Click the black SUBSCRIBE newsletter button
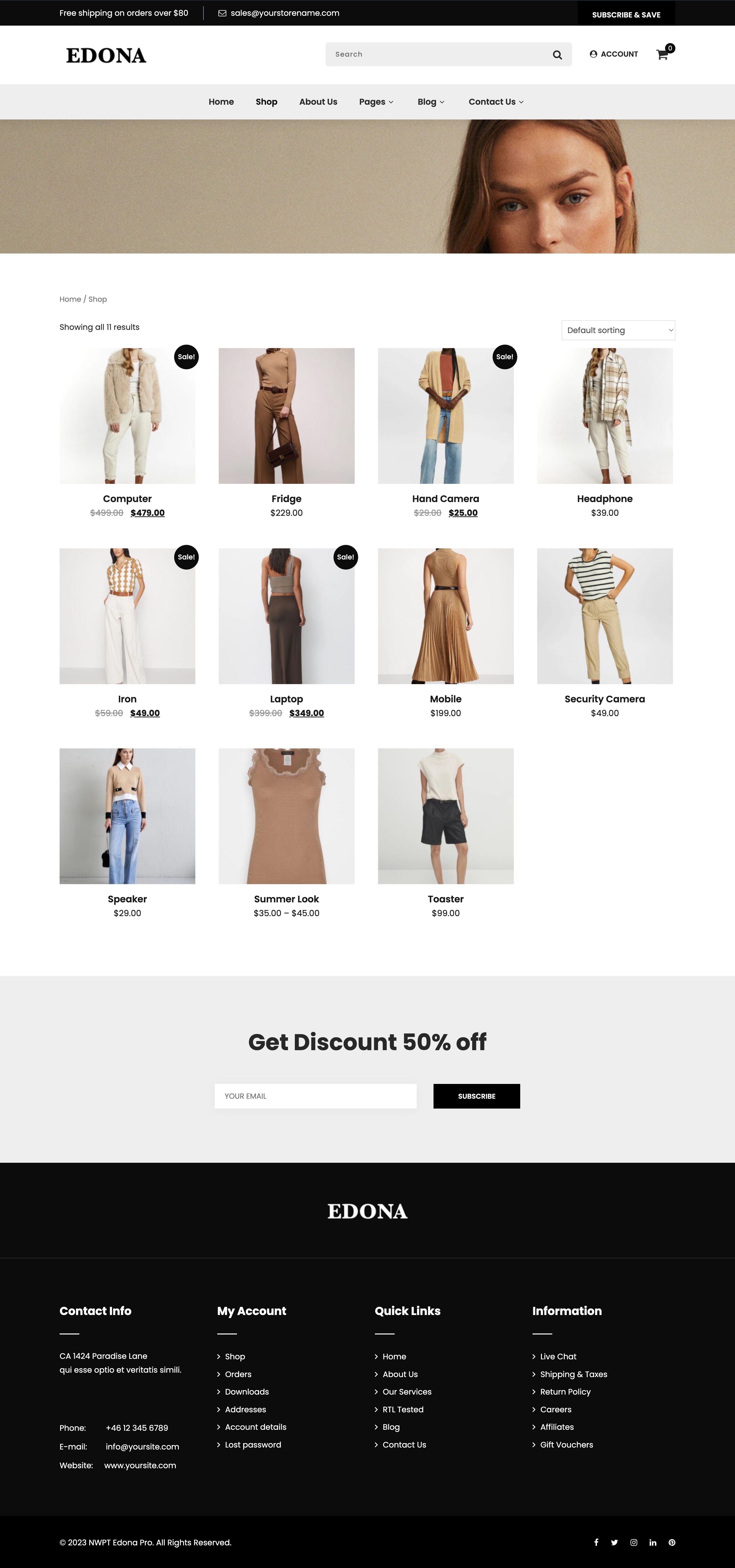 [x=476, y=1096]
